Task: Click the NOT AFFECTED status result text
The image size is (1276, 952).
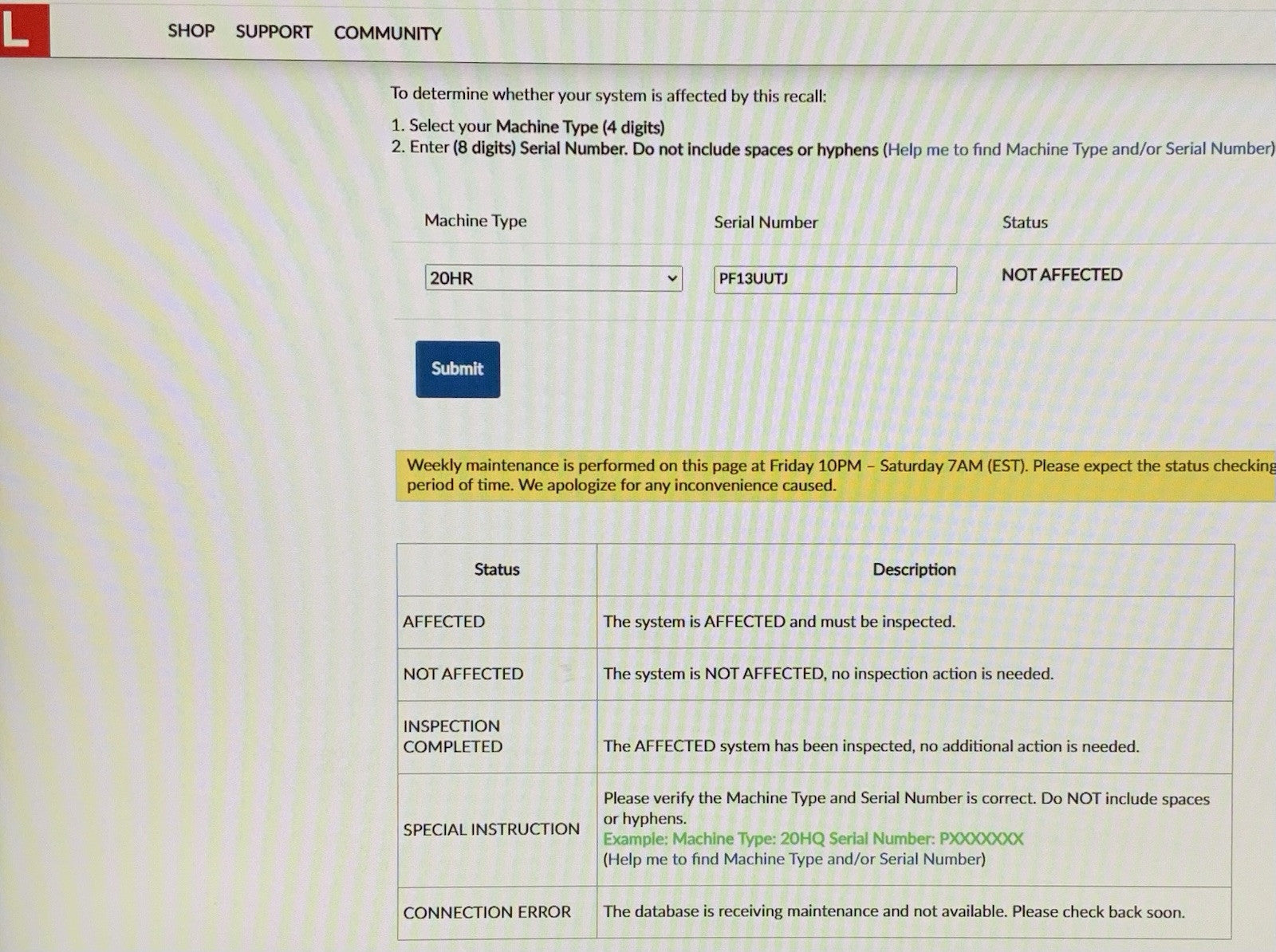Action: tap(1061, 275)
